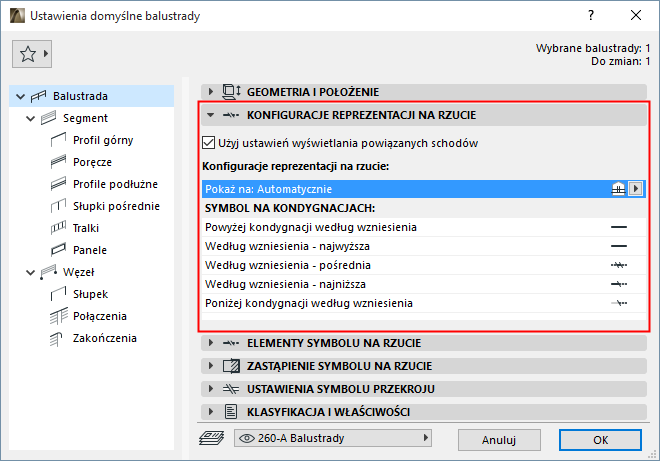660x461 pixels.
Task: Toggle eye visibility on 260-A Balustrady layer
Action: 247,438
